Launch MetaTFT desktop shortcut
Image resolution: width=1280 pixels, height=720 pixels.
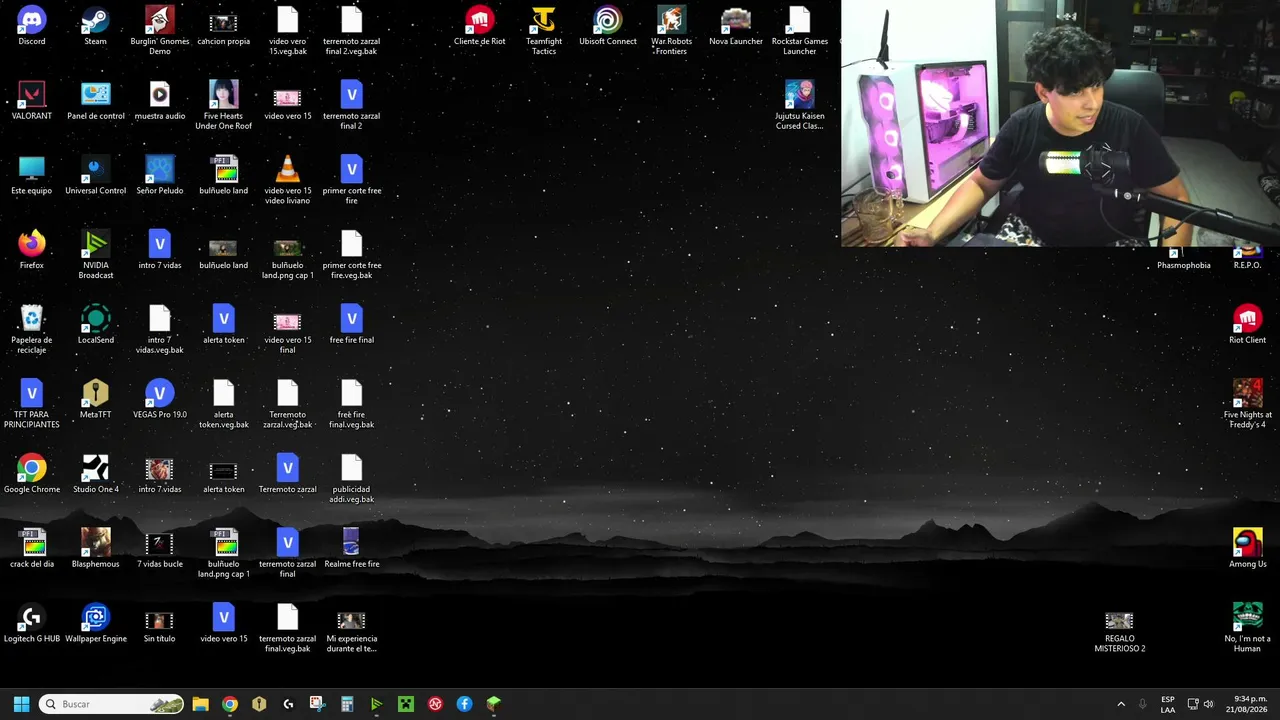[x=95, y=400]
